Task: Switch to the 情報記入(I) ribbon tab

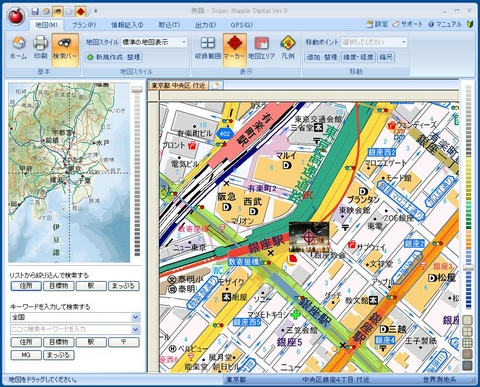Action: (x=127, y=25)
